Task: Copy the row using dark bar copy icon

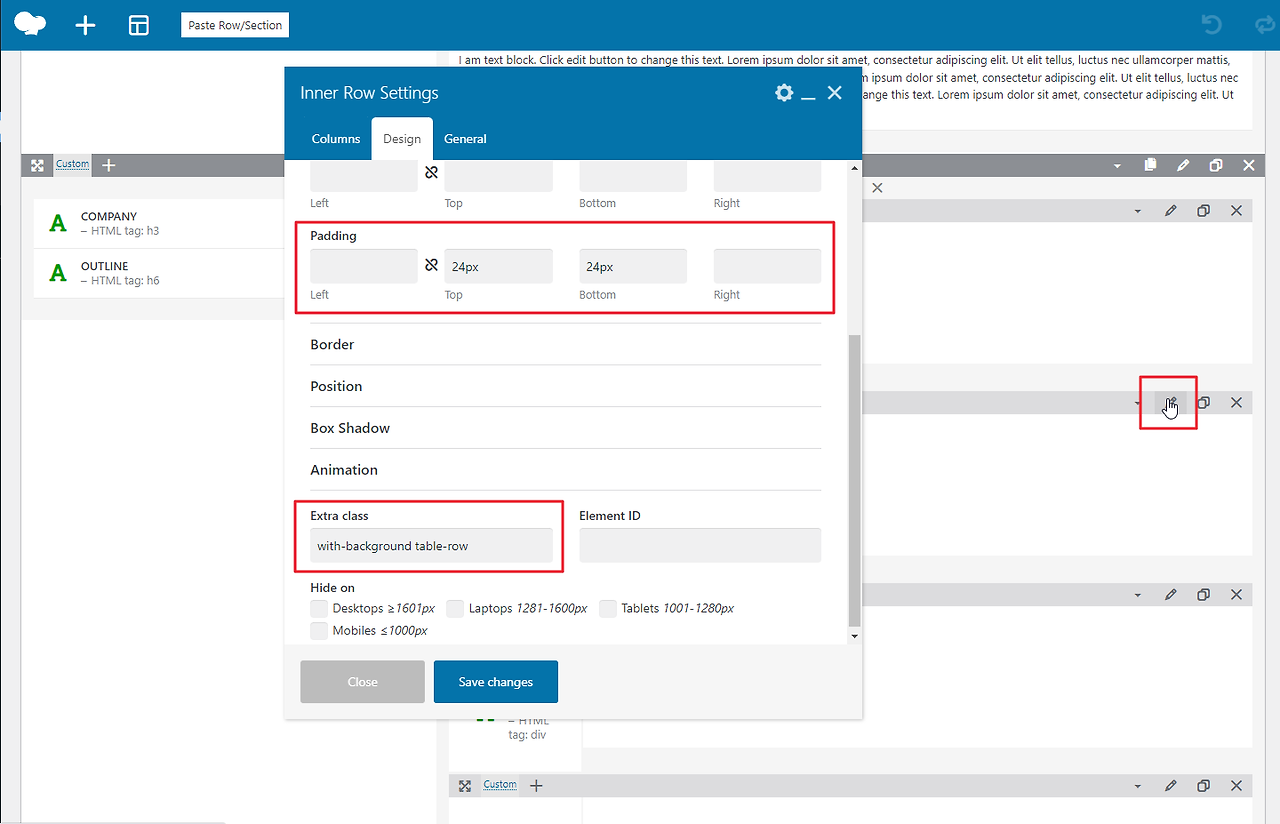Action: point(1150,165)
